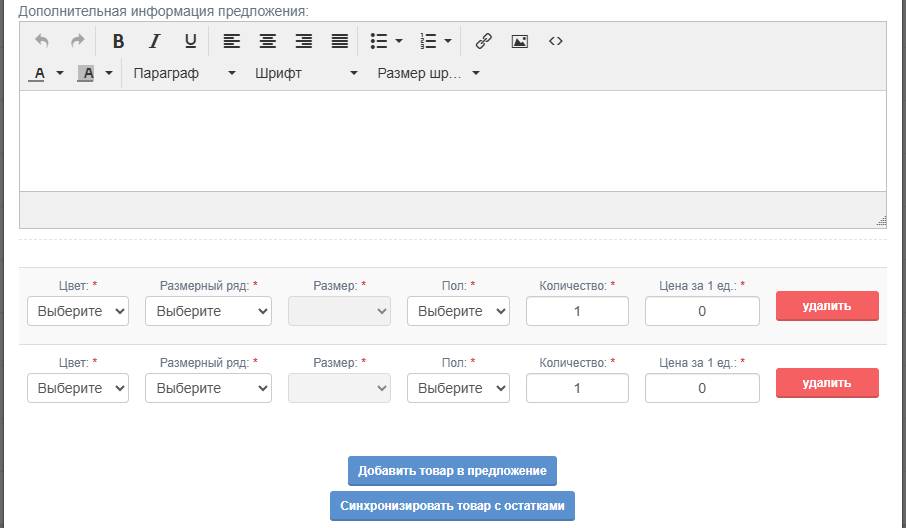Viewport: 906px width, 528px height.
Task: Open background color picker arrow
Action: click(109, 73)
